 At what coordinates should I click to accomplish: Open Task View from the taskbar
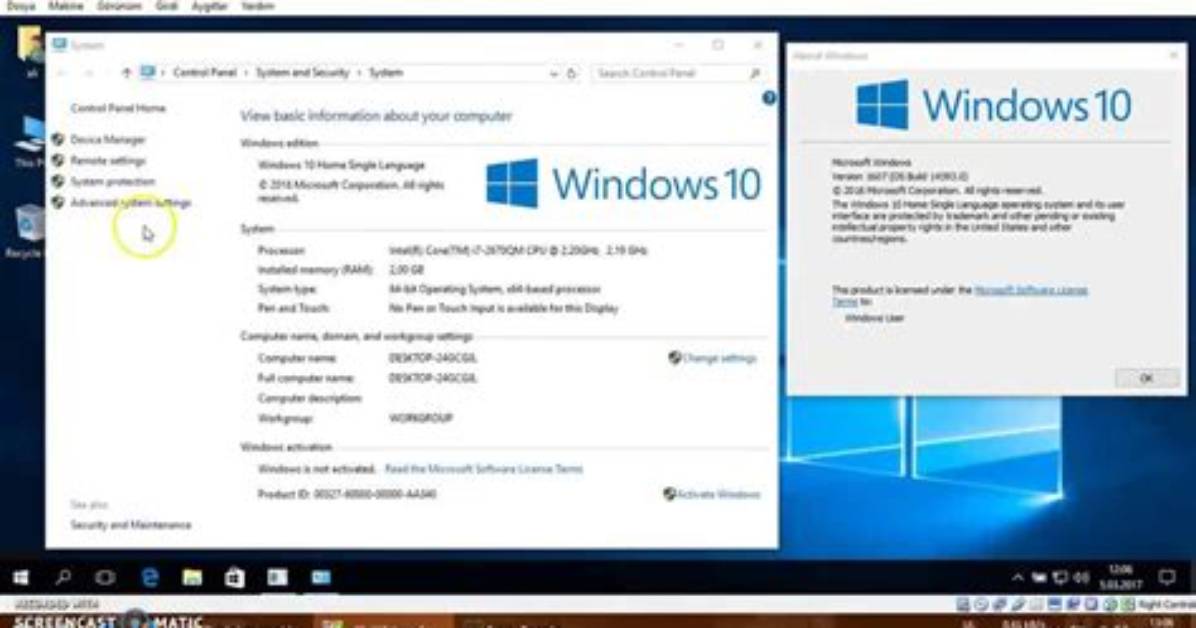pyautogui.click(x=105, y=578)
